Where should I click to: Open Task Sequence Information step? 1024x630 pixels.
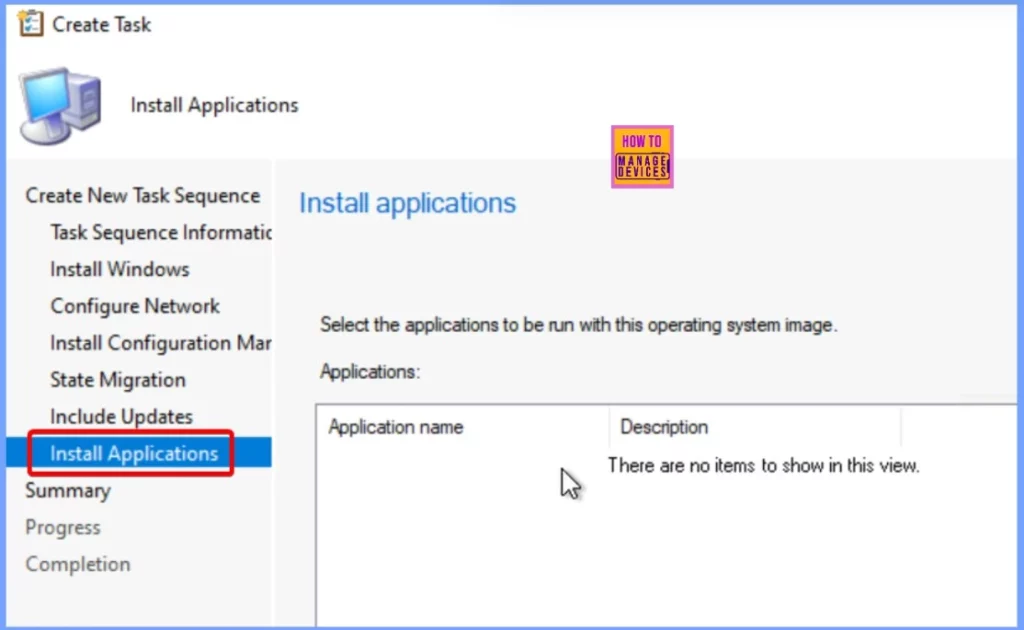pos(161,232)
